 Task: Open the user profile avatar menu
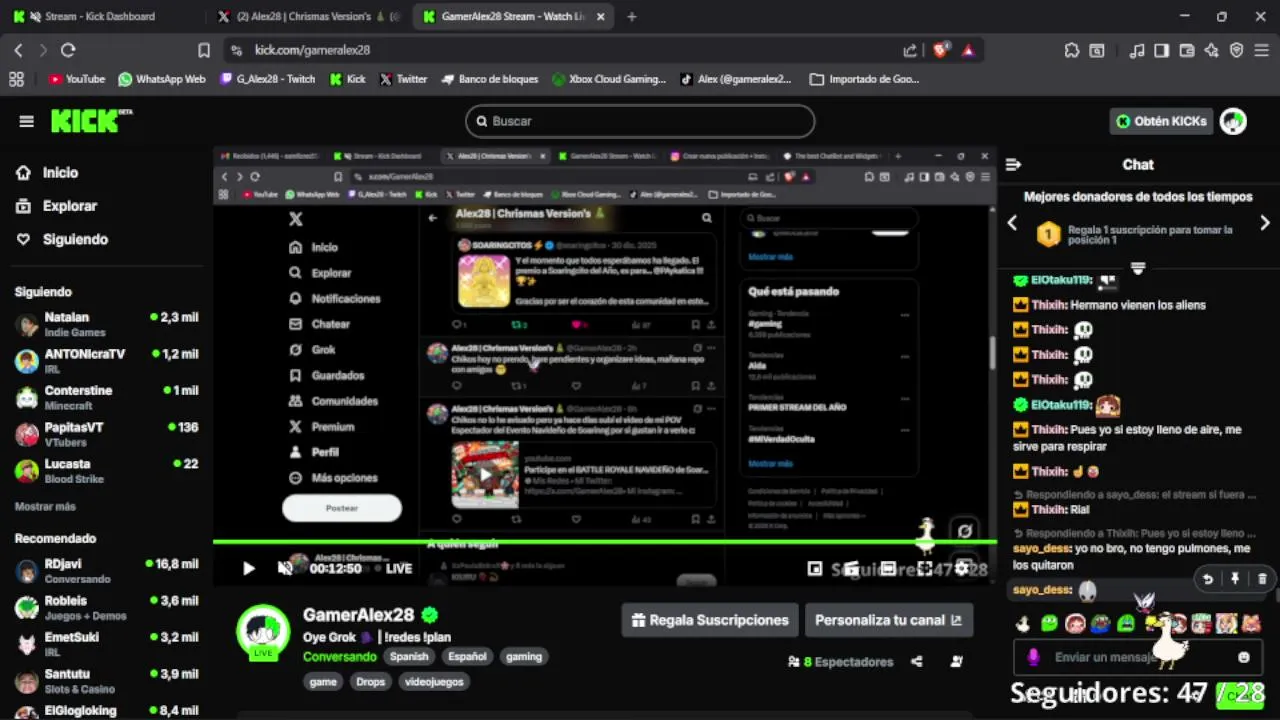1233,121
